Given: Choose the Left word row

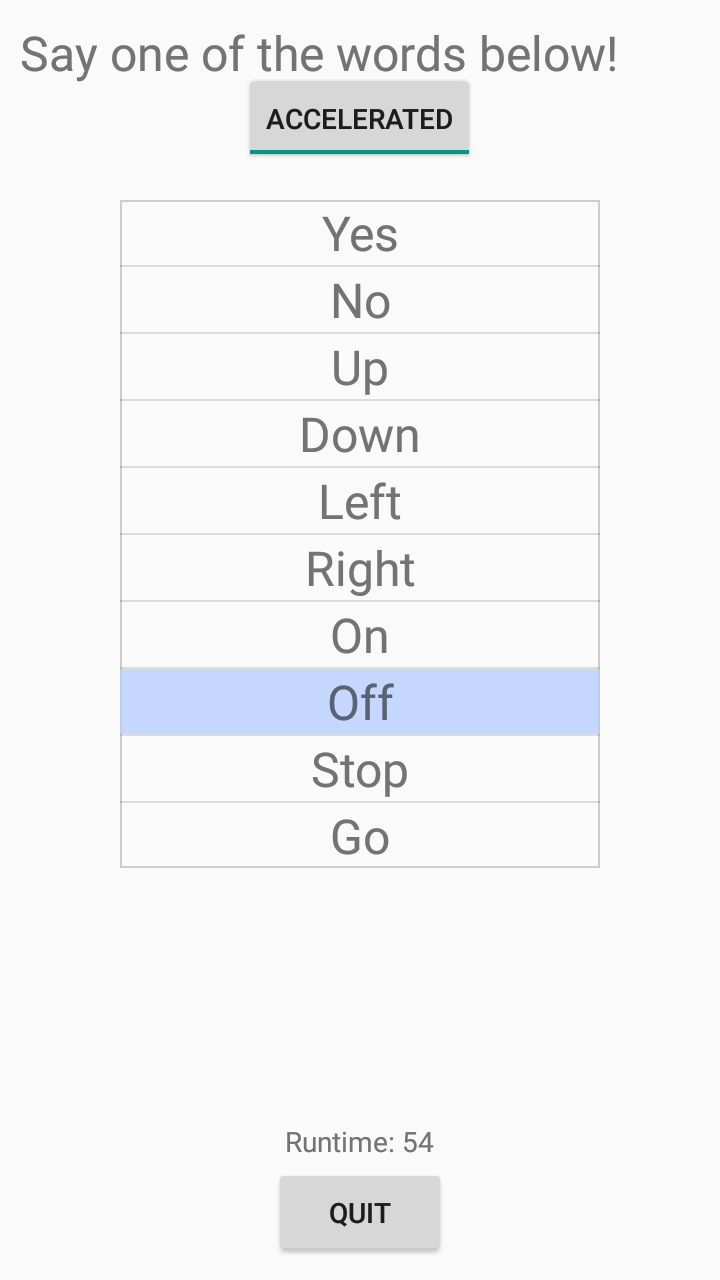Looking at the screenshot, I should (360, 502).
